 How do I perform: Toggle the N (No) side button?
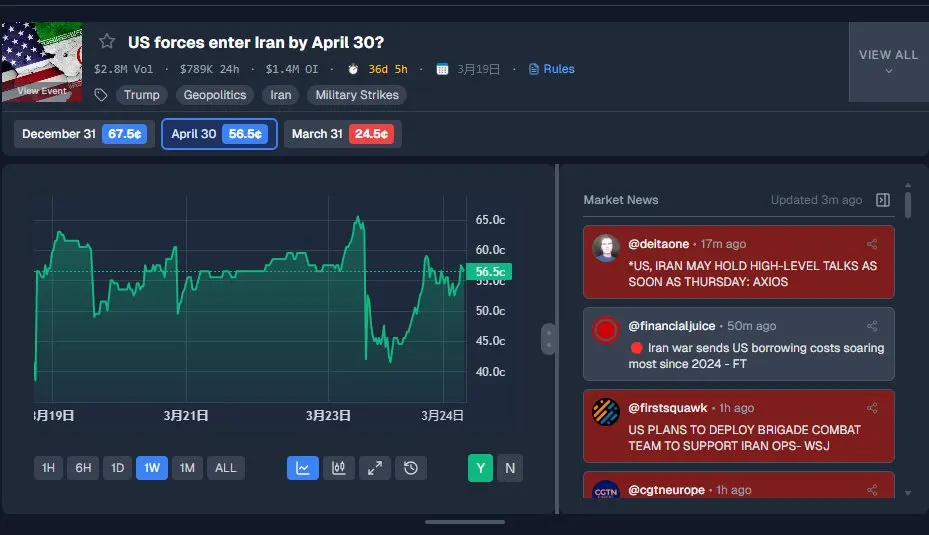(x=510, y=468)
